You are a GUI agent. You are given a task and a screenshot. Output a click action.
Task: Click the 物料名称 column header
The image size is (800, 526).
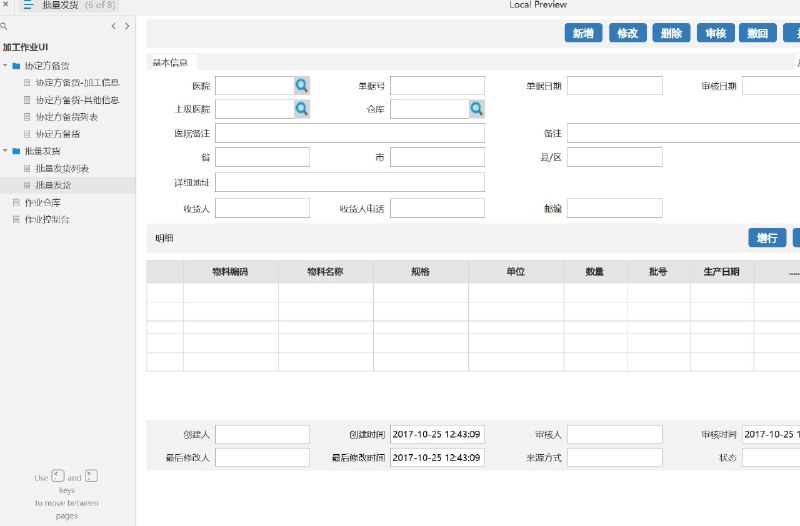pos(326,272)
